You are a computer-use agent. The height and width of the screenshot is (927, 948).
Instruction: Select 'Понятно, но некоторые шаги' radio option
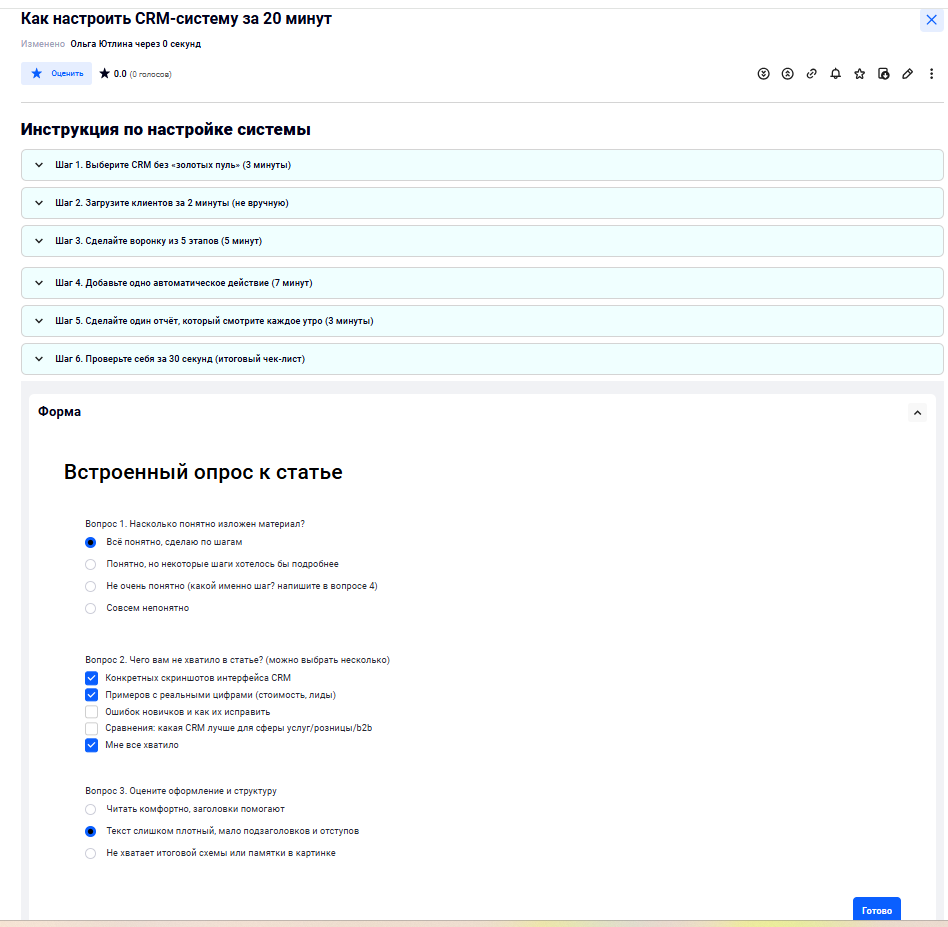(x=90, y=564)
